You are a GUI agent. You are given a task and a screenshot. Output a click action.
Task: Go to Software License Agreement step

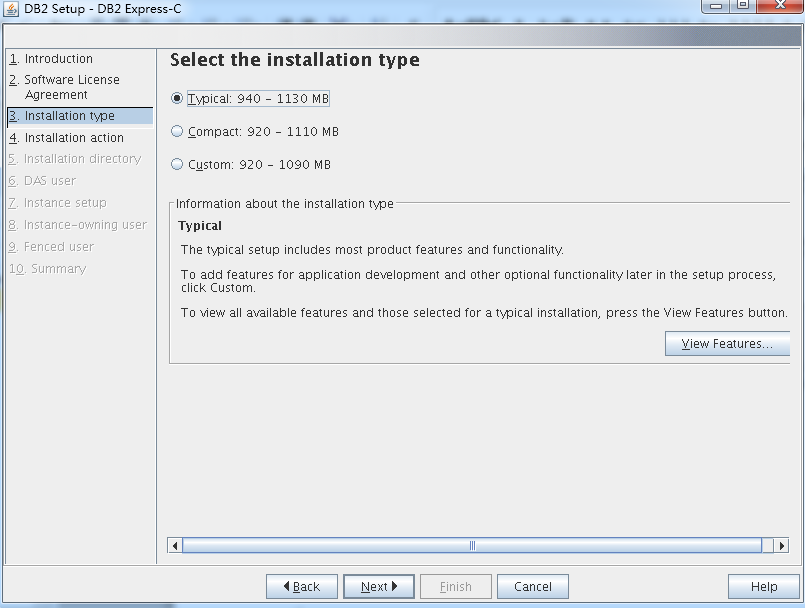pos(65,87)
